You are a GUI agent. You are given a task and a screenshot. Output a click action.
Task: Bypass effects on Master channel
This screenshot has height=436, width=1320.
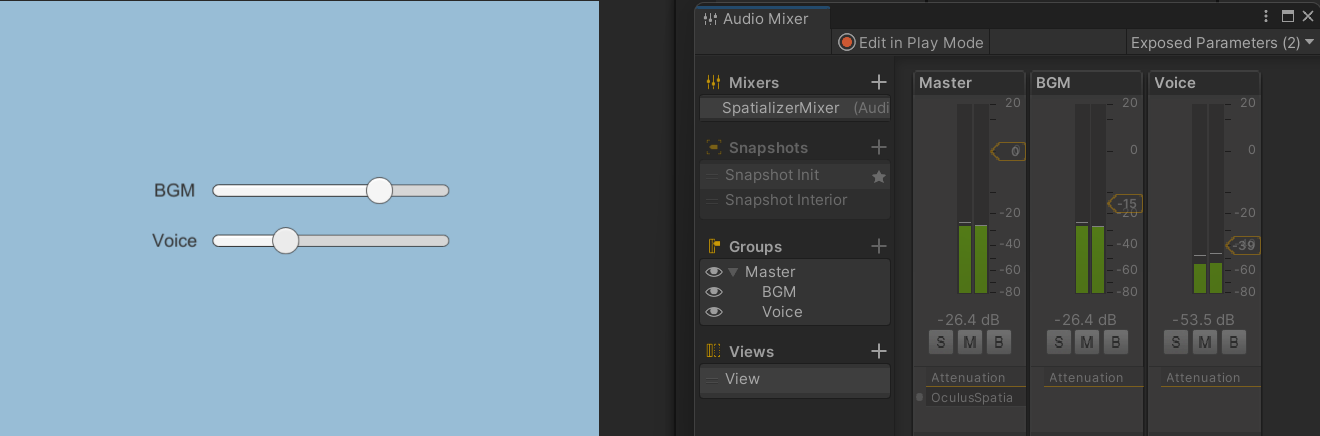coord(998,343)
